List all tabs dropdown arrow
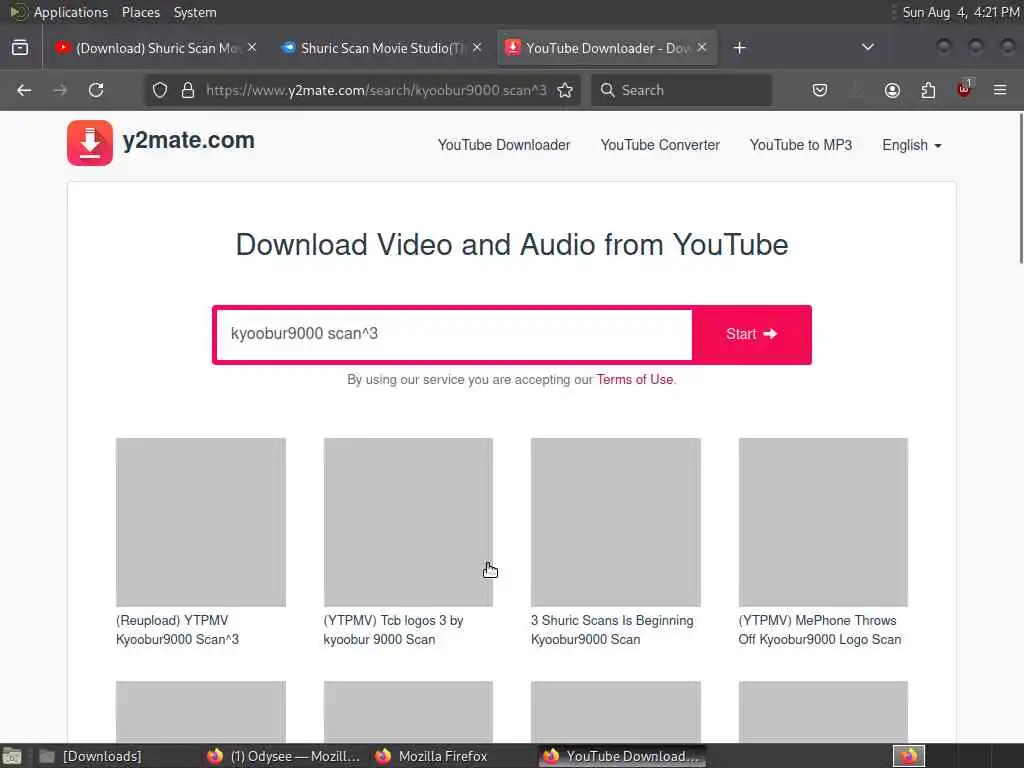Viewport: 1024px width, 768px height. 868,47
